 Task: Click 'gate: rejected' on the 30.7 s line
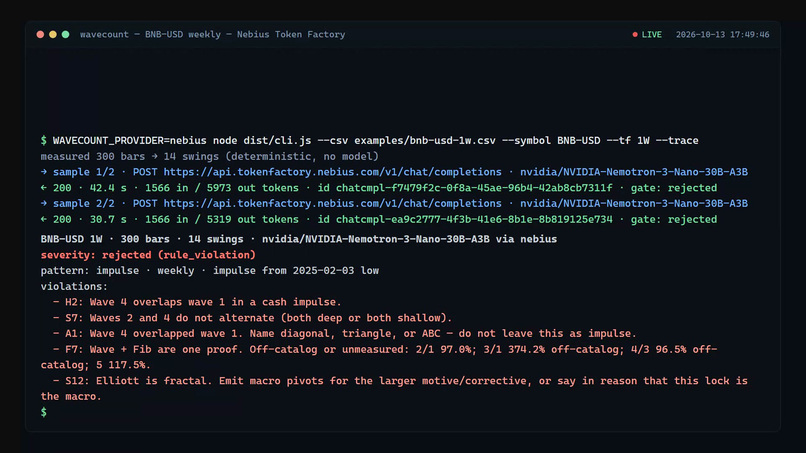(674, 219)
